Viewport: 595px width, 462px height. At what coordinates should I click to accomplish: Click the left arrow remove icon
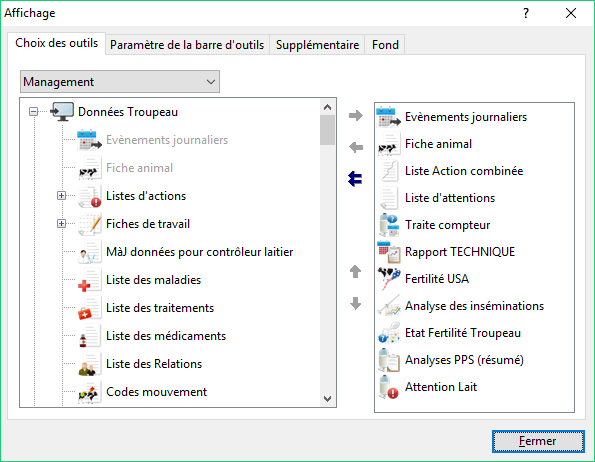(x=356, y=147)
